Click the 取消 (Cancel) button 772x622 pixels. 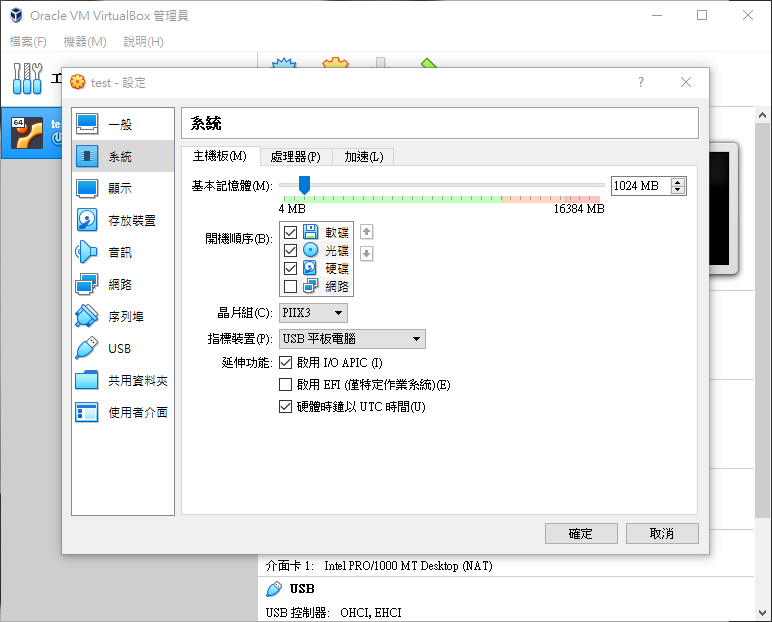662,533
